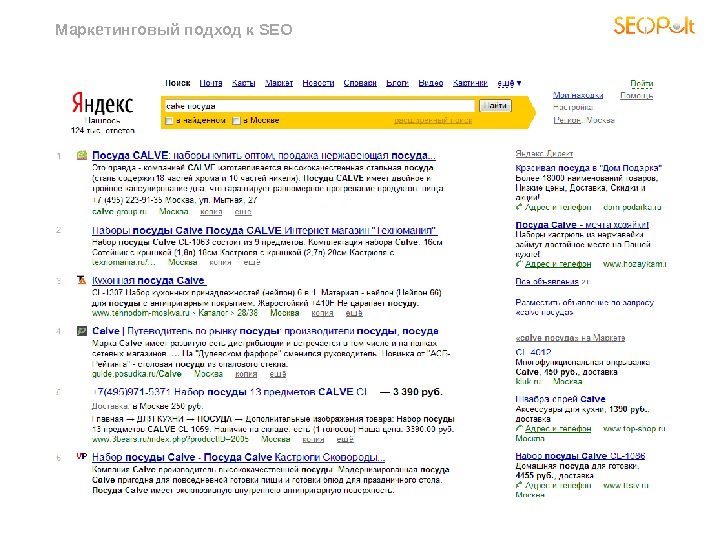Click "Разместить объявление по запросу" link
Viewport: 720px width, 540px height.
tap(585, 307)
